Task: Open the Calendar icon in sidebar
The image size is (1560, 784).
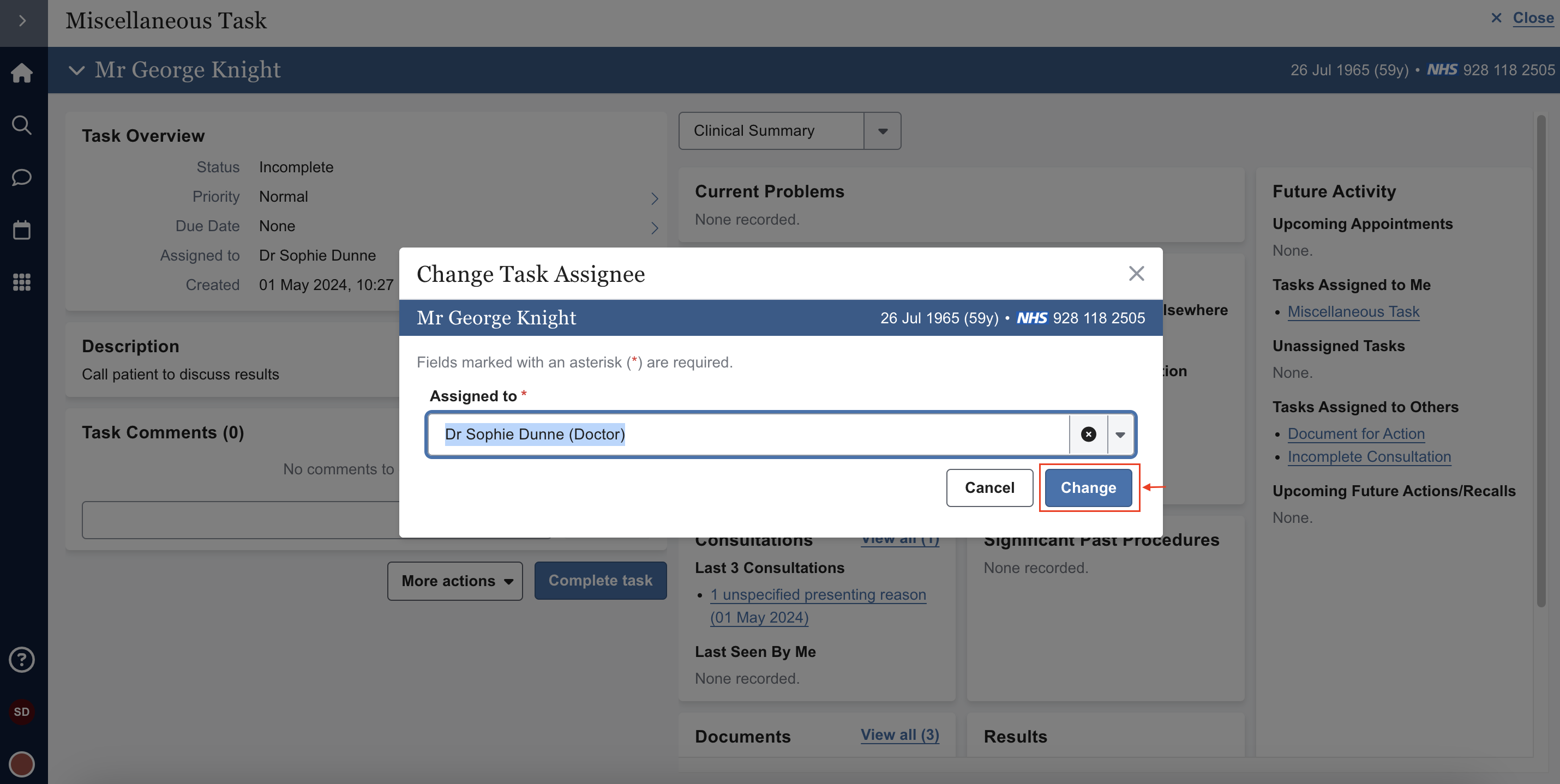Action: tap(22, 230)
